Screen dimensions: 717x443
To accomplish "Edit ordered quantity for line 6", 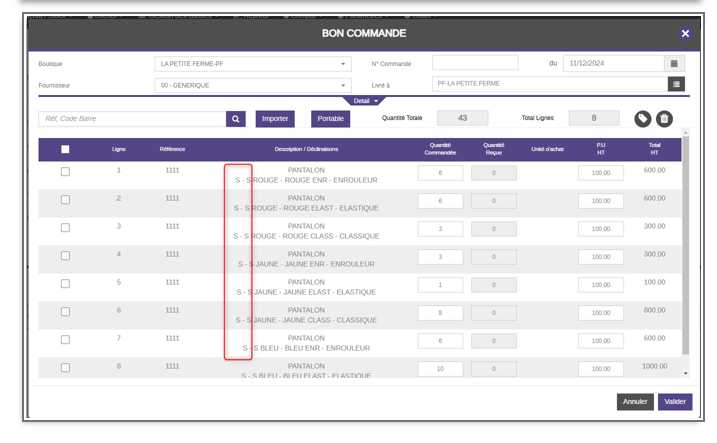I will point(440,313).
